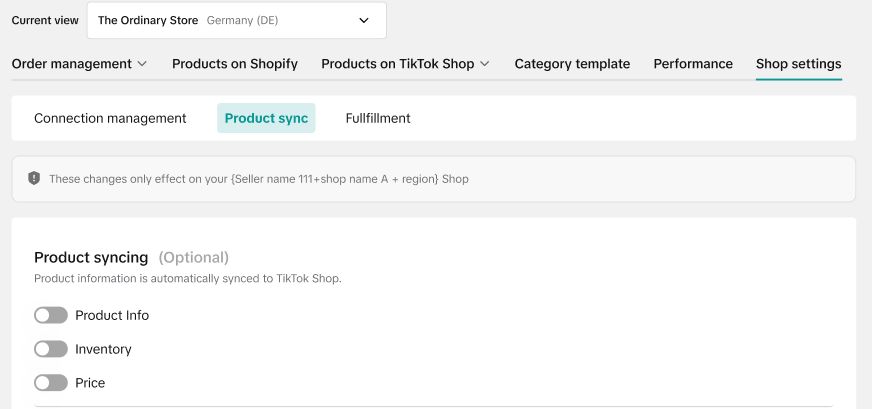
Task: Select the Shop settings tab
Action: coord(799,64)
